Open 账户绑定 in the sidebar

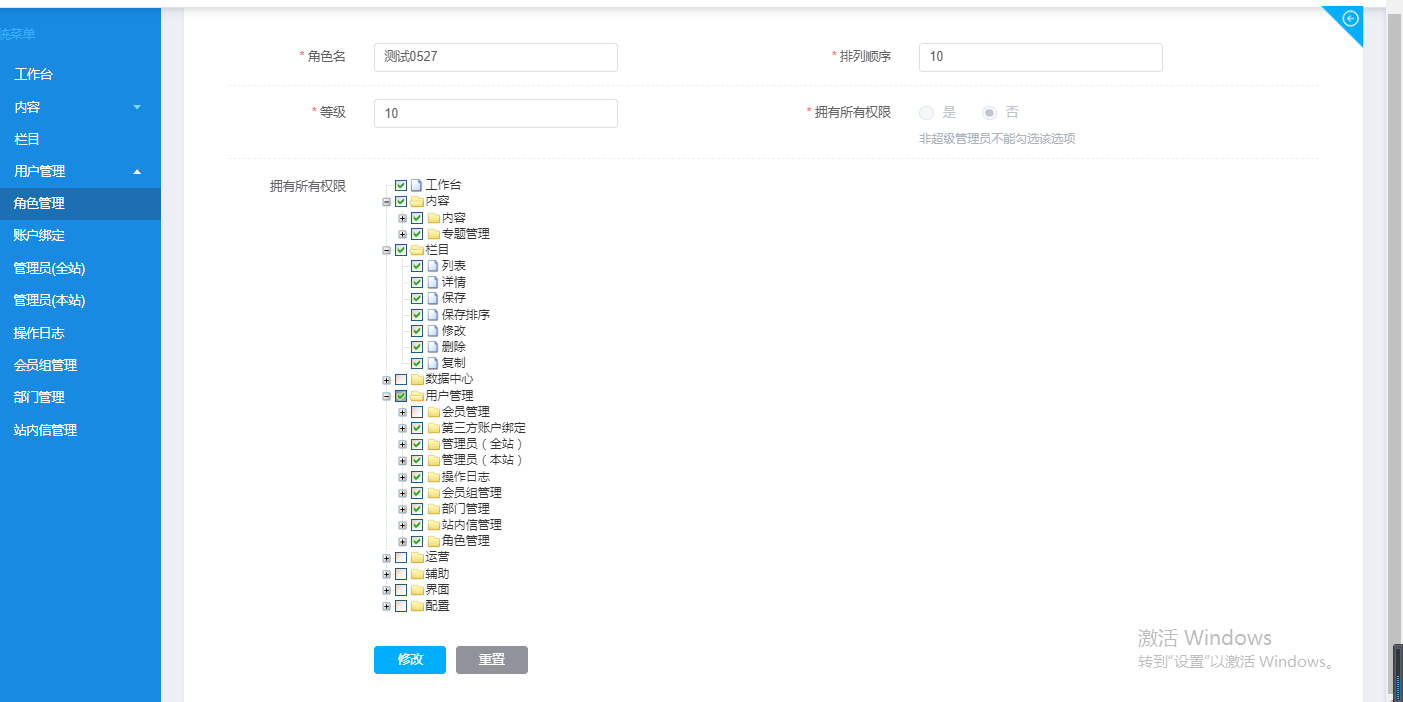[80, 235]
